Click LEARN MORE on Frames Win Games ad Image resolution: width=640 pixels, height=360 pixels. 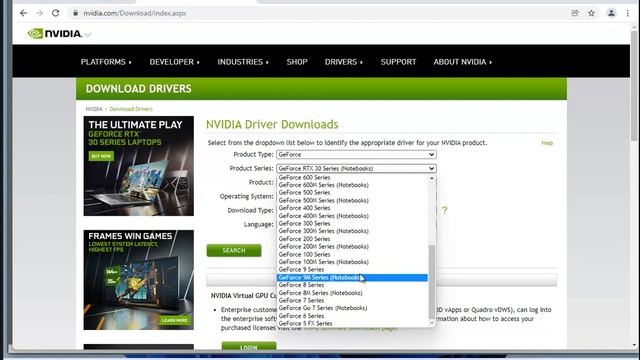tap(174, 320)
